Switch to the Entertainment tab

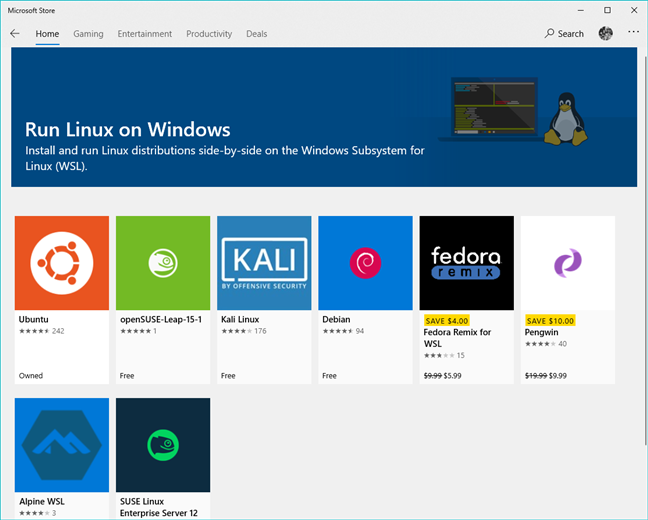145,34
